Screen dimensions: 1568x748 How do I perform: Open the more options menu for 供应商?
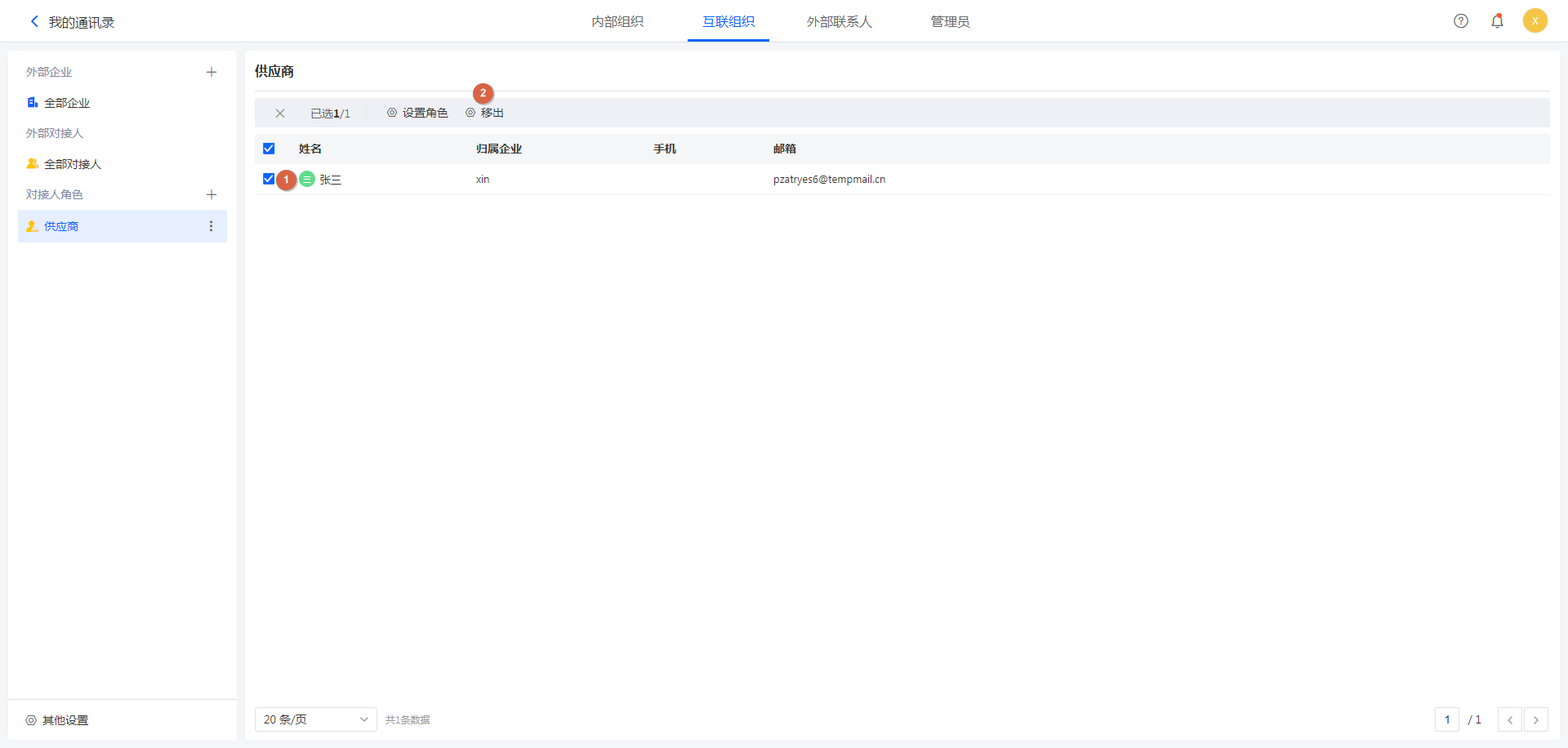pyautogui.click(x=211, y=226)
